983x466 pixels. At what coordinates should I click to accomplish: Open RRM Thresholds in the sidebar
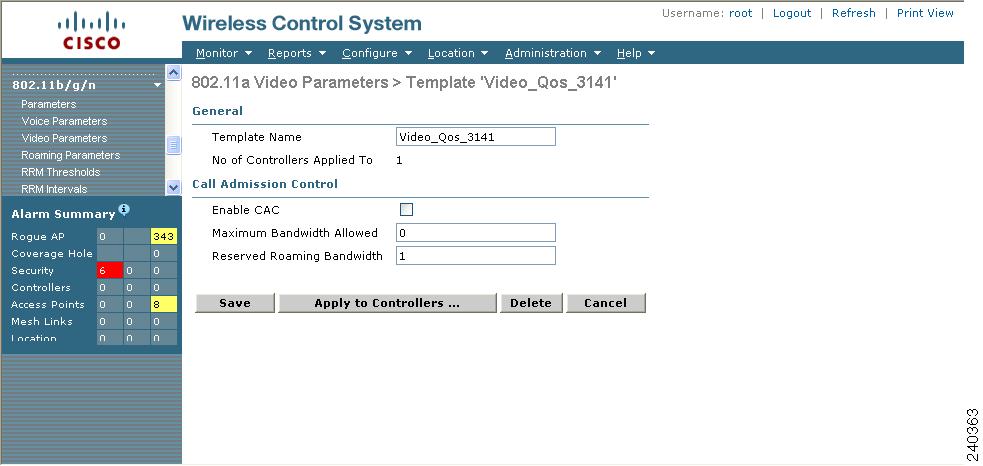pos(60,172)
